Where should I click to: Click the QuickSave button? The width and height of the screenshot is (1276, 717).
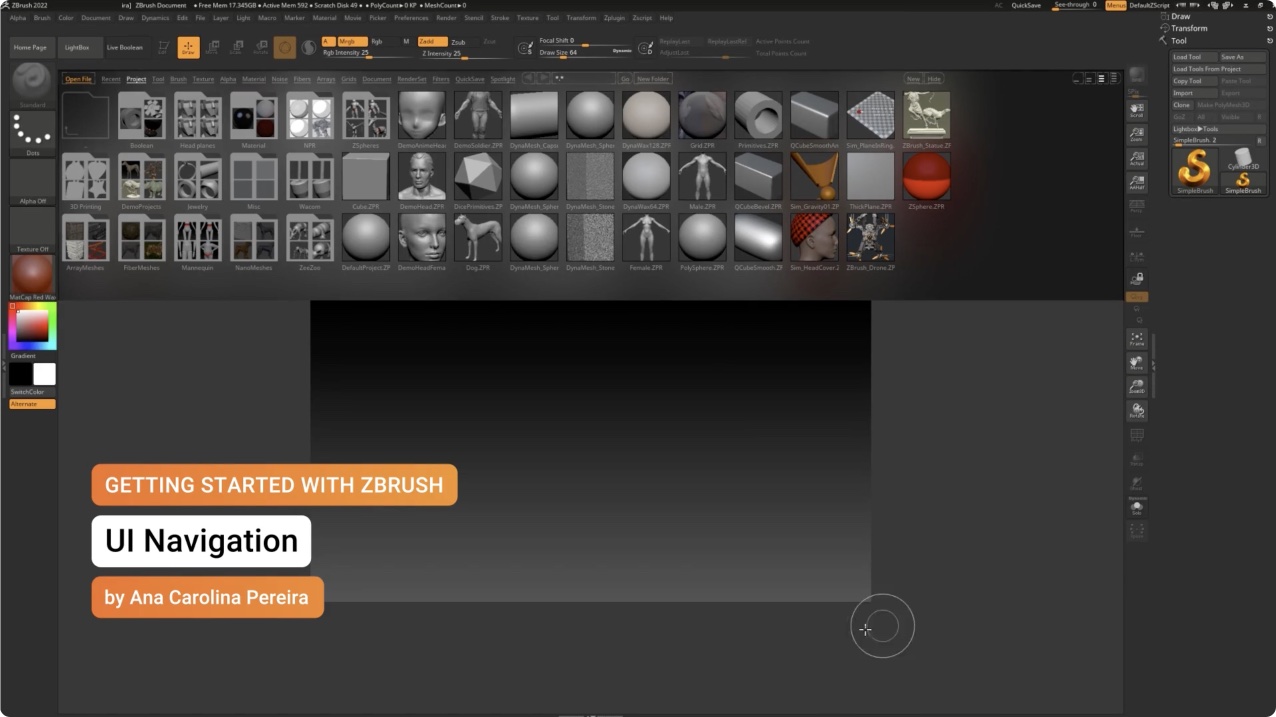(1026, 5)
